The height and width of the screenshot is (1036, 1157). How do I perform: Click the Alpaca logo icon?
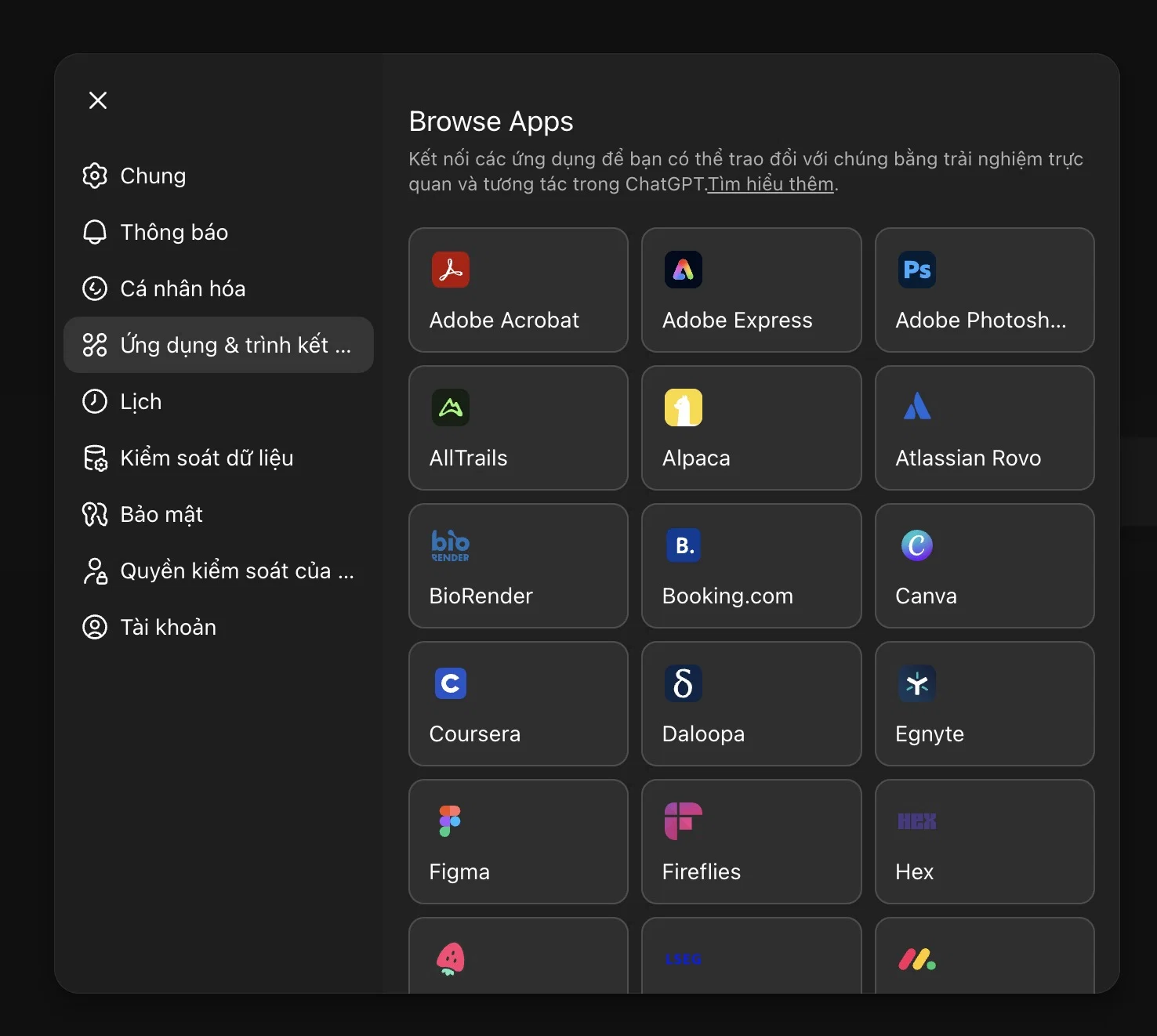pyautogui.click(x=684, y=408)
